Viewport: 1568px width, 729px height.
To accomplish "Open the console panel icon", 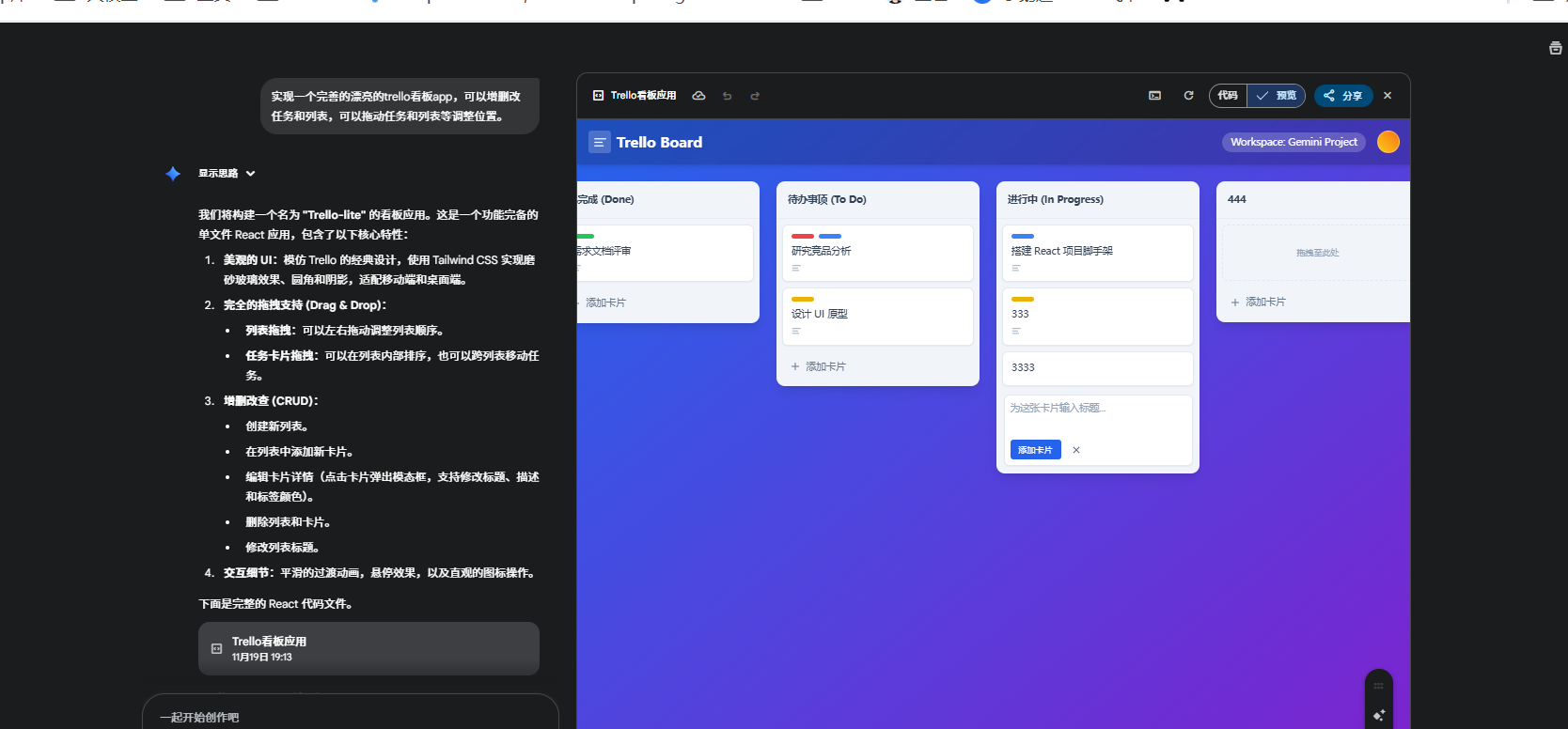I will pyautogui.click(x=1154, y=96).
